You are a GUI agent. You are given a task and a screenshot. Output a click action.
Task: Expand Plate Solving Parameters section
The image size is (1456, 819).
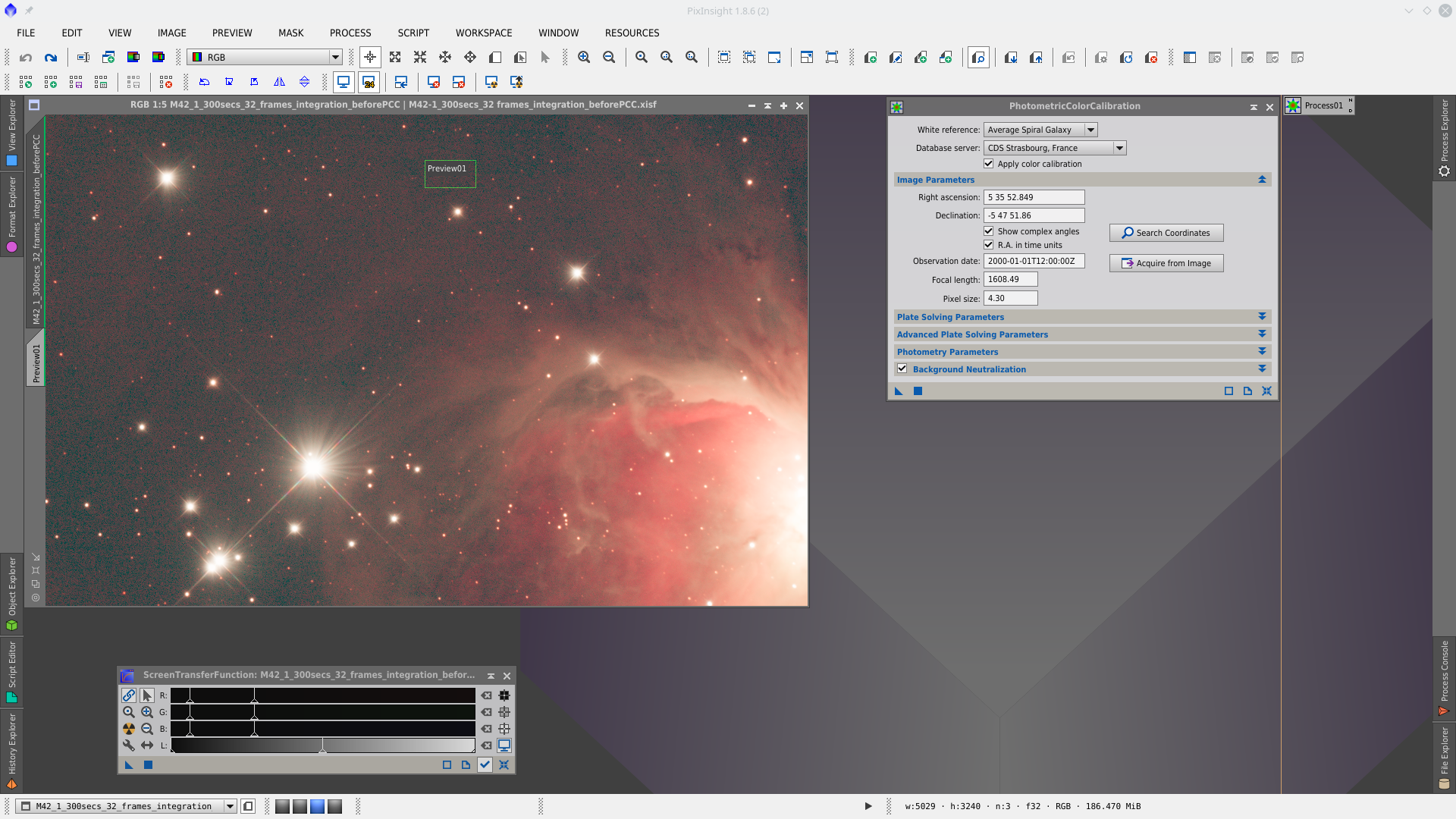coord(1262,317)
